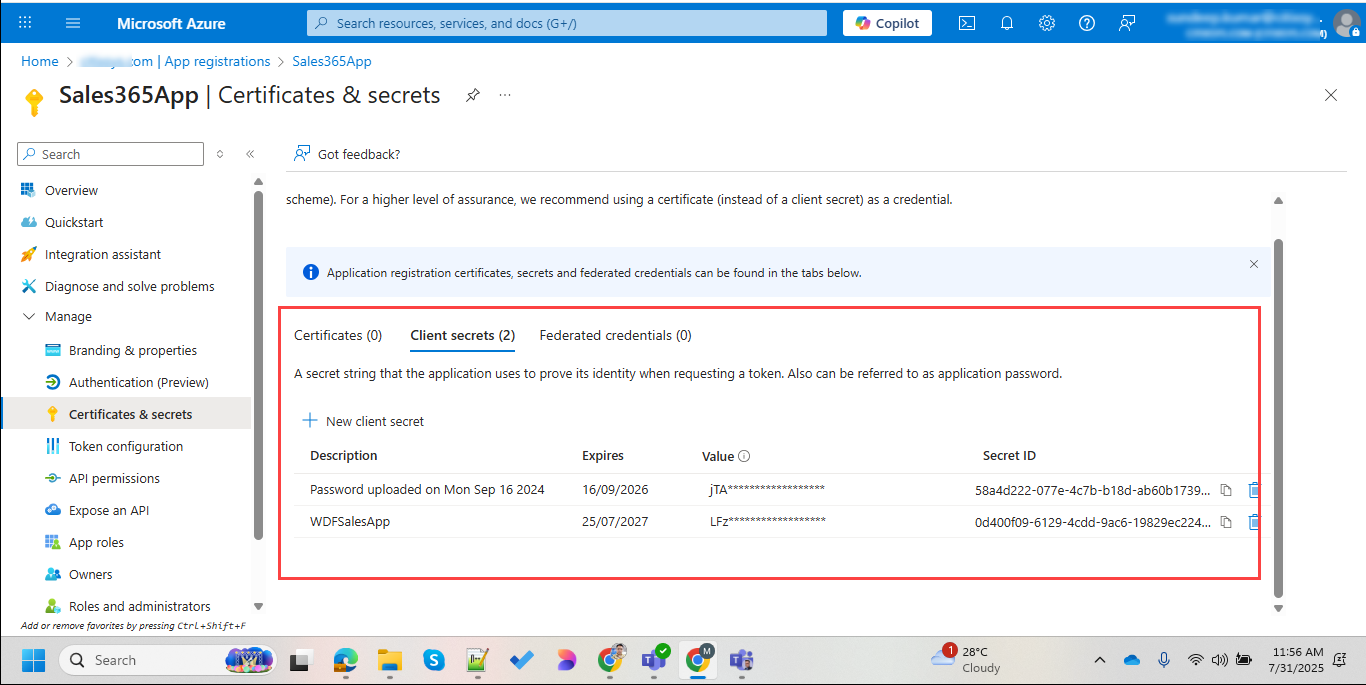The height and width of the screenshot is (685, 1366).
Task: Dismiss the blue info banner
Action: coord(1254,264)
